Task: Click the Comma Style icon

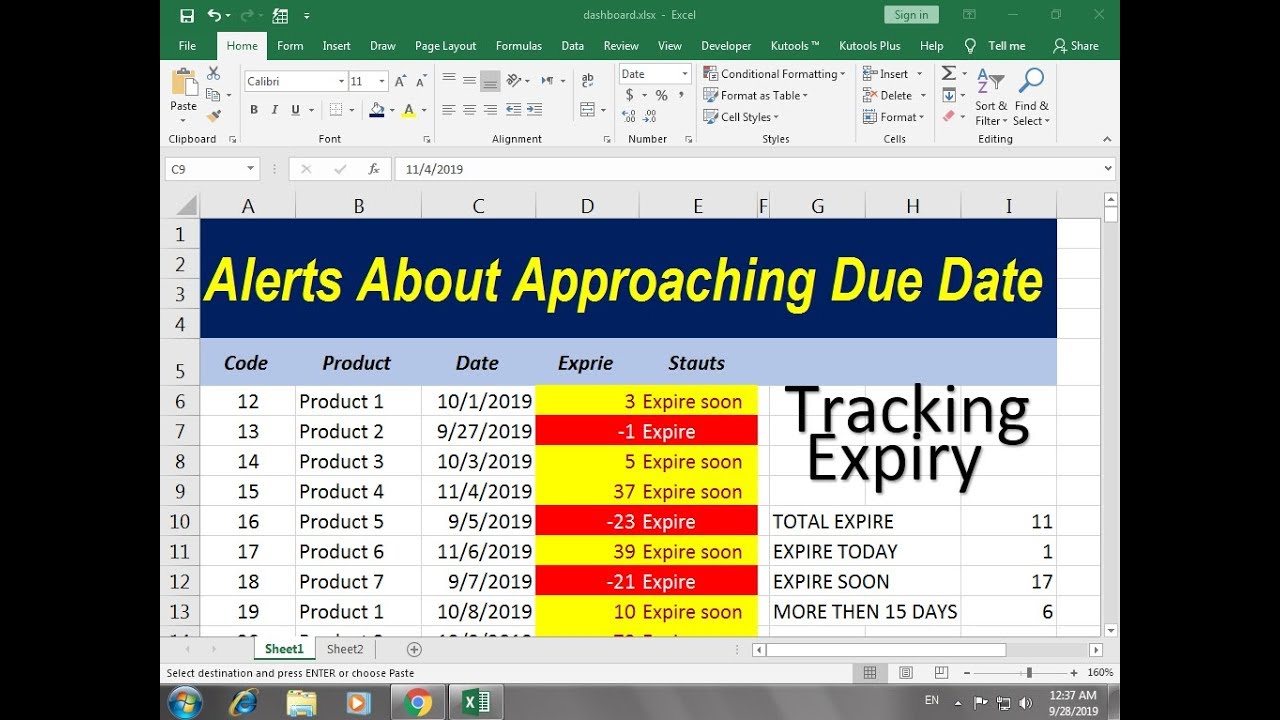Action: [683, 95]
